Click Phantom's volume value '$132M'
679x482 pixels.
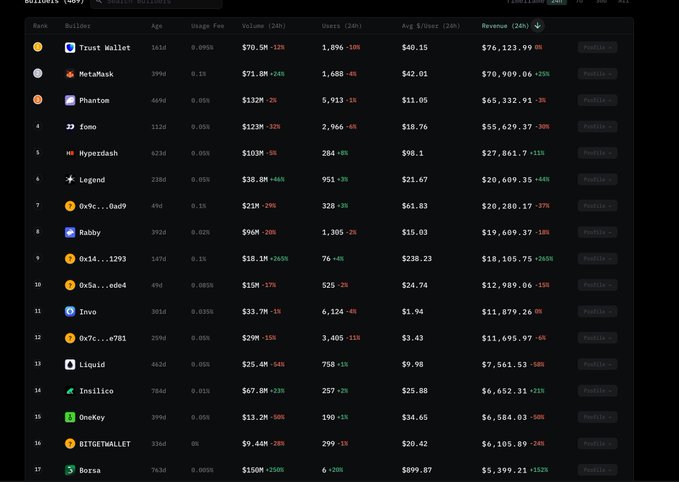252,100
